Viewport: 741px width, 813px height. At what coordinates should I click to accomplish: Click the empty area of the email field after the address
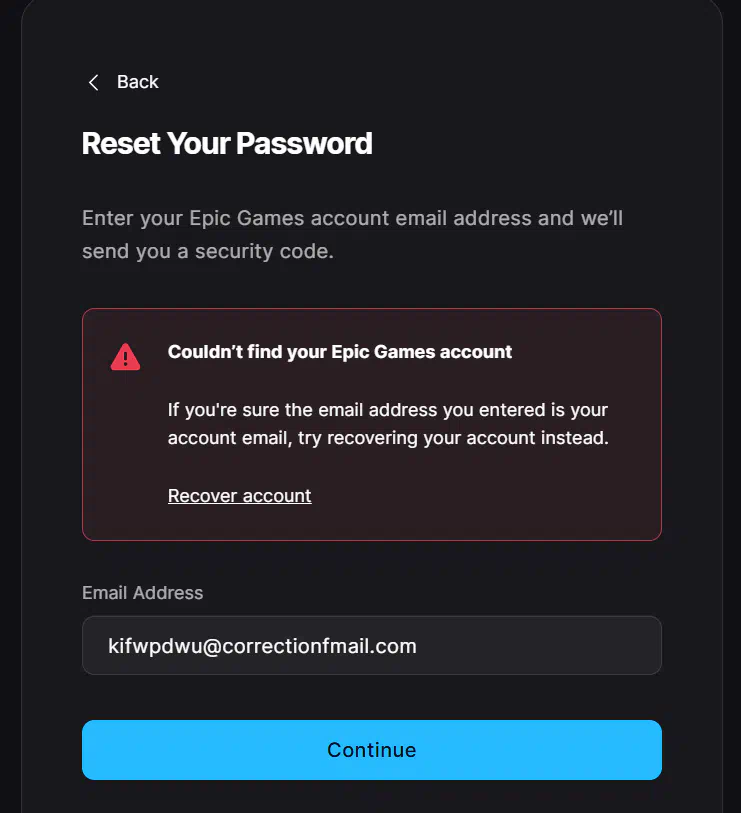coord(537,646)
